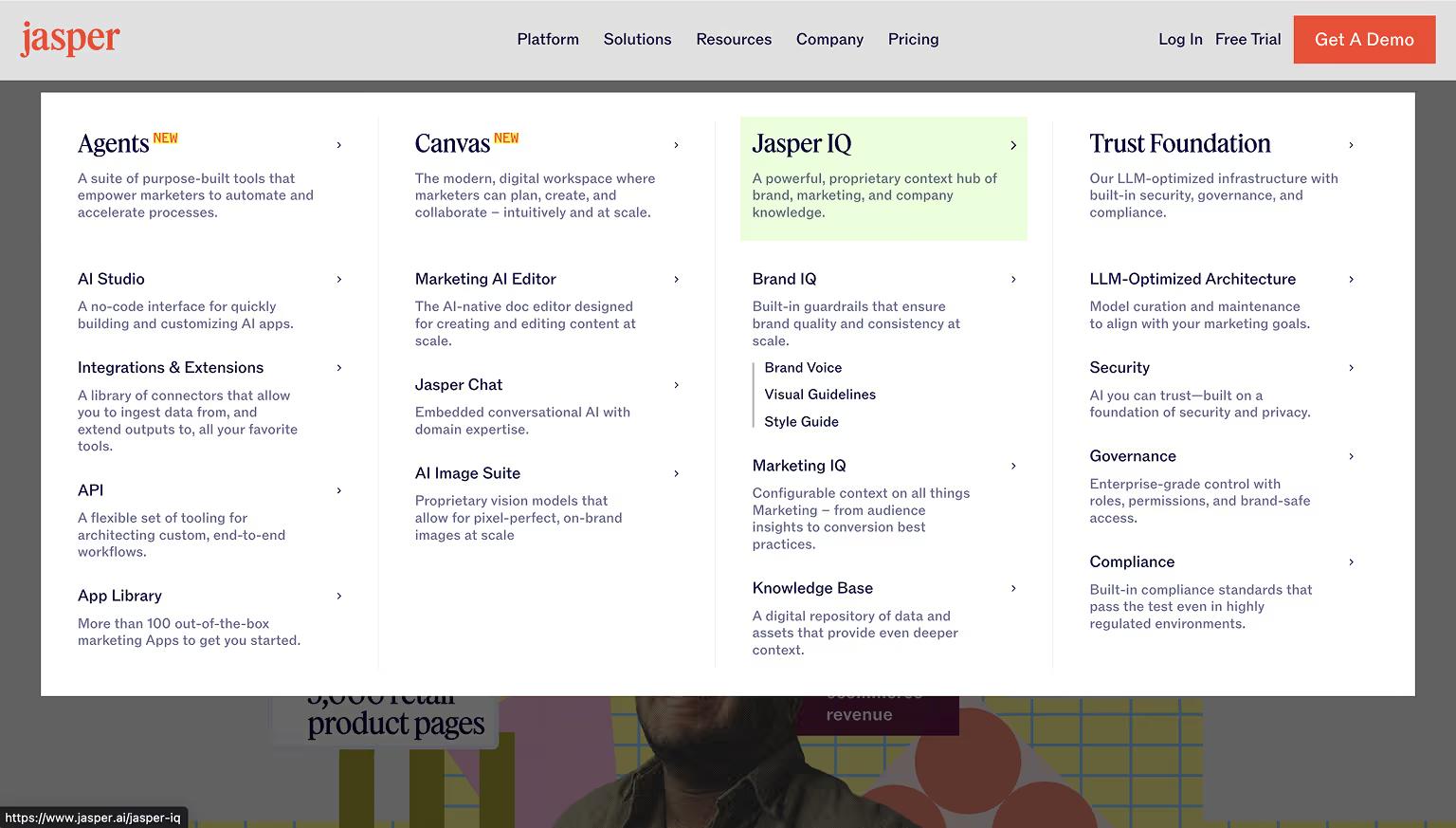Image resolution: width=1456 pixels, height=828 pixels.
Task: Click the Jasper logo
Action: coord(70,39)
